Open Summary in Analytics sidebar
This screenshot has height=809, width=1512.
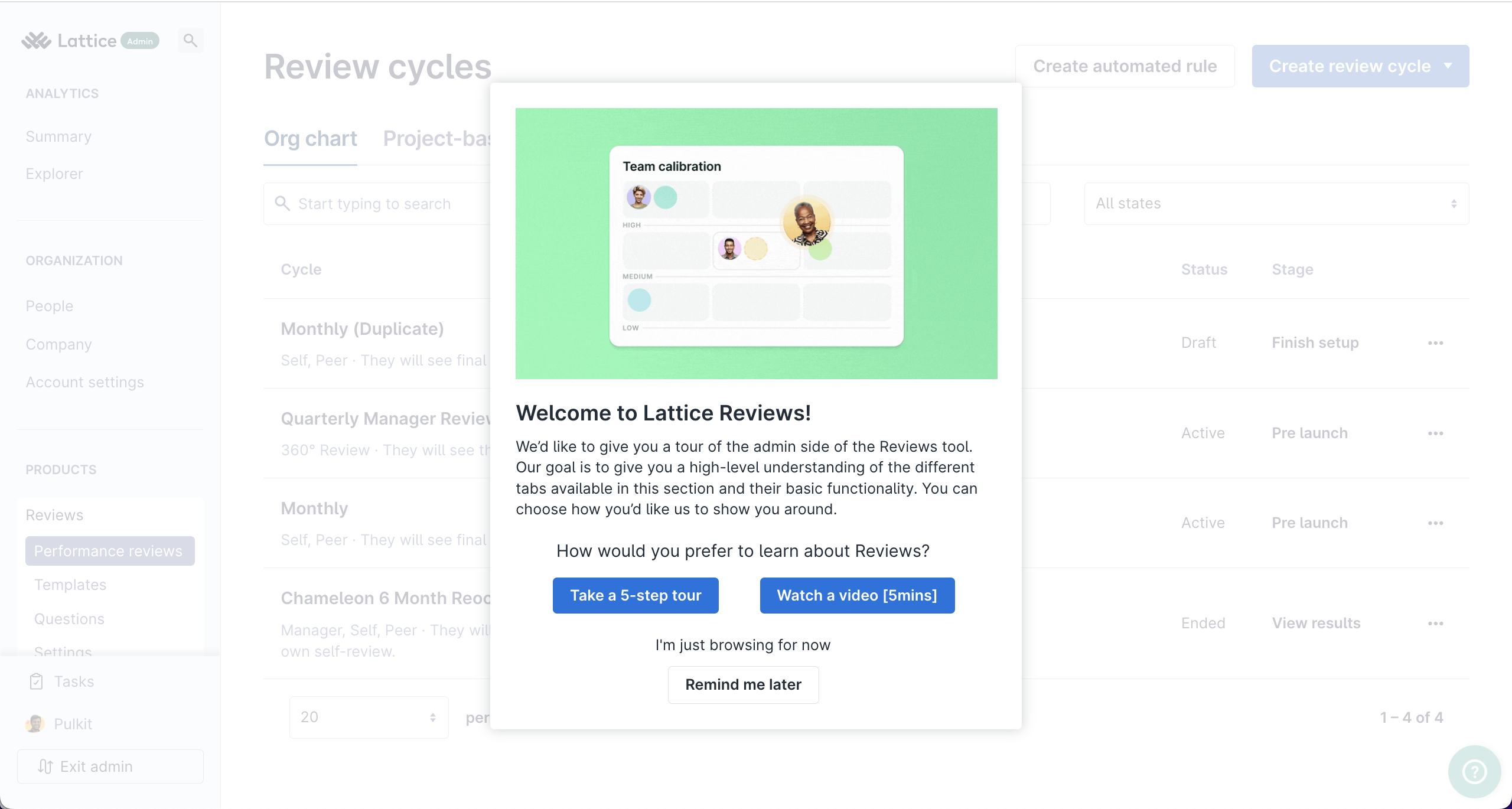pos(58,136)
